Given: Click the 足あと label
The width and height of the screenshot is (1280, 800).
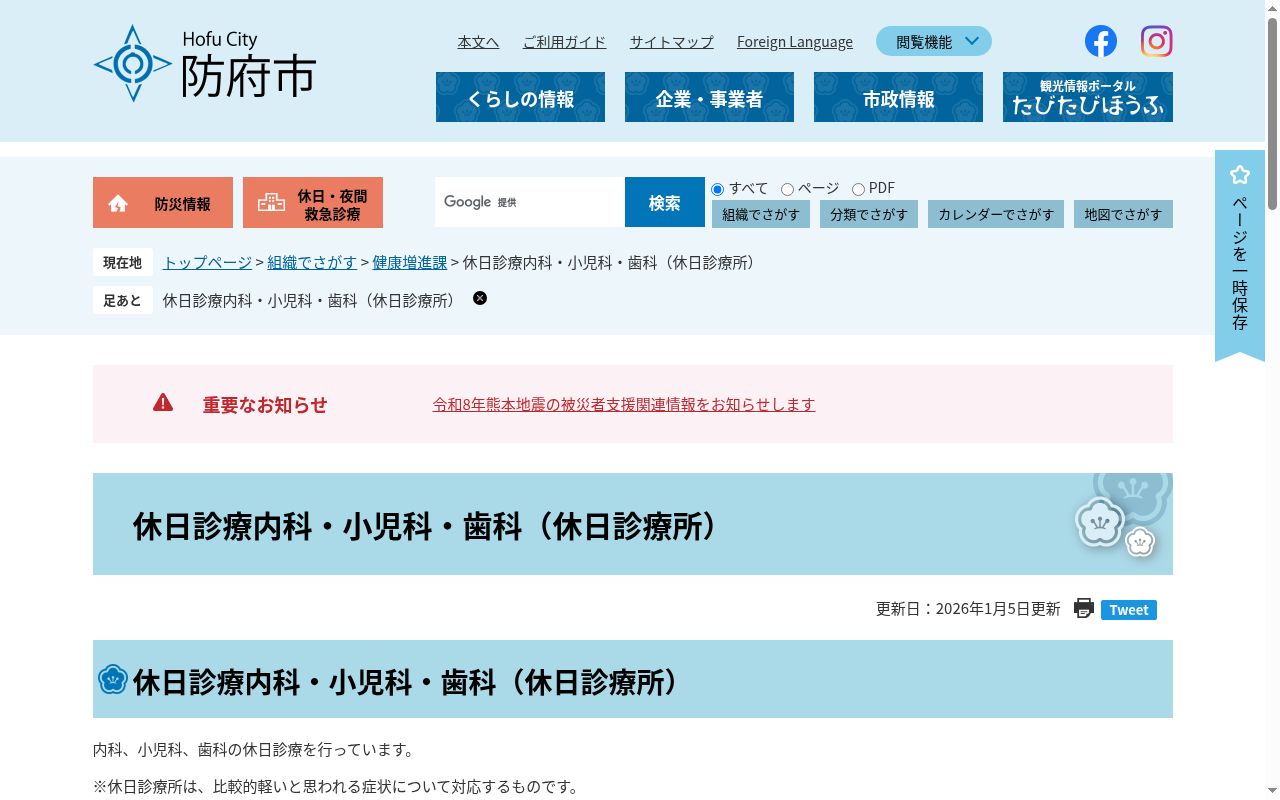Looking at the screenshot, I should pyautogui.click(x=123, y=300).
